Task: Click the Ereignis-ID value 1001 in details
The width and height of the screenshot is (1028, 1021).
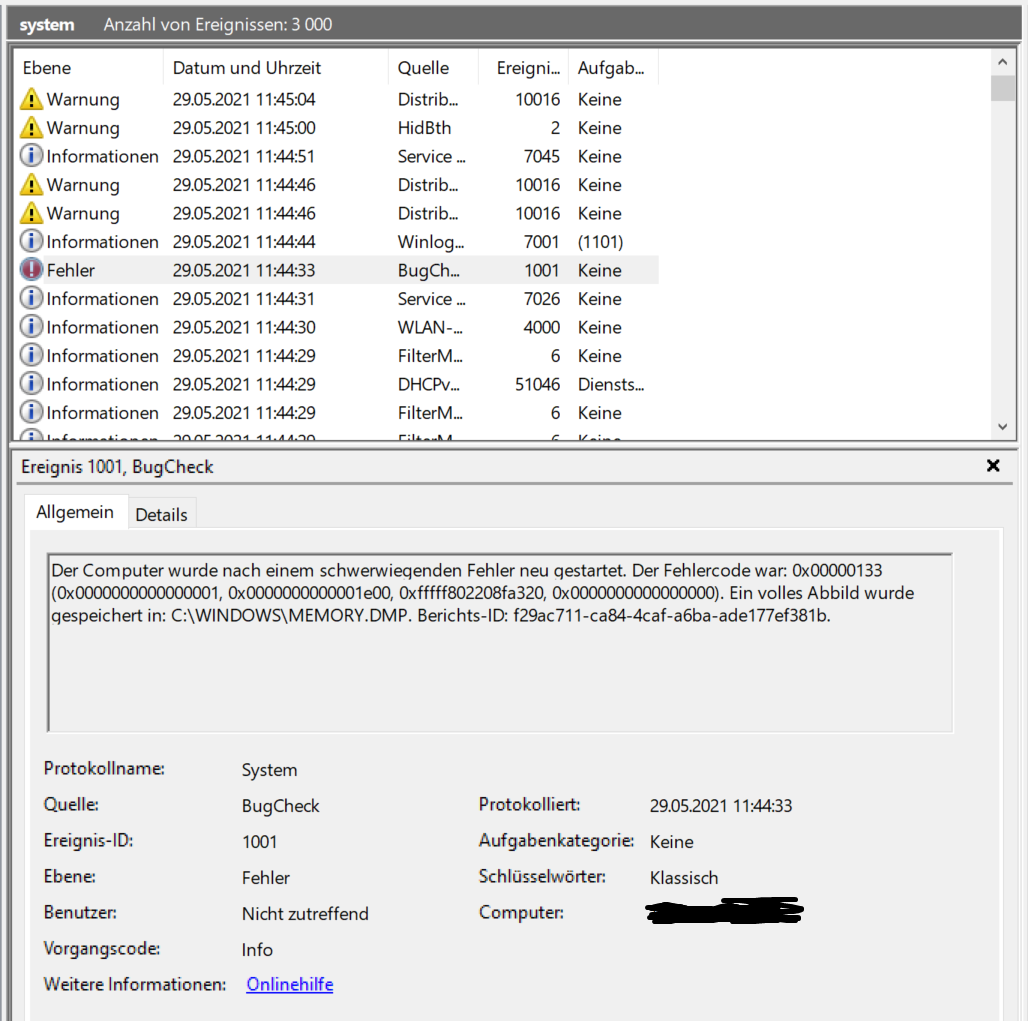Action: [x=260, y=842]
